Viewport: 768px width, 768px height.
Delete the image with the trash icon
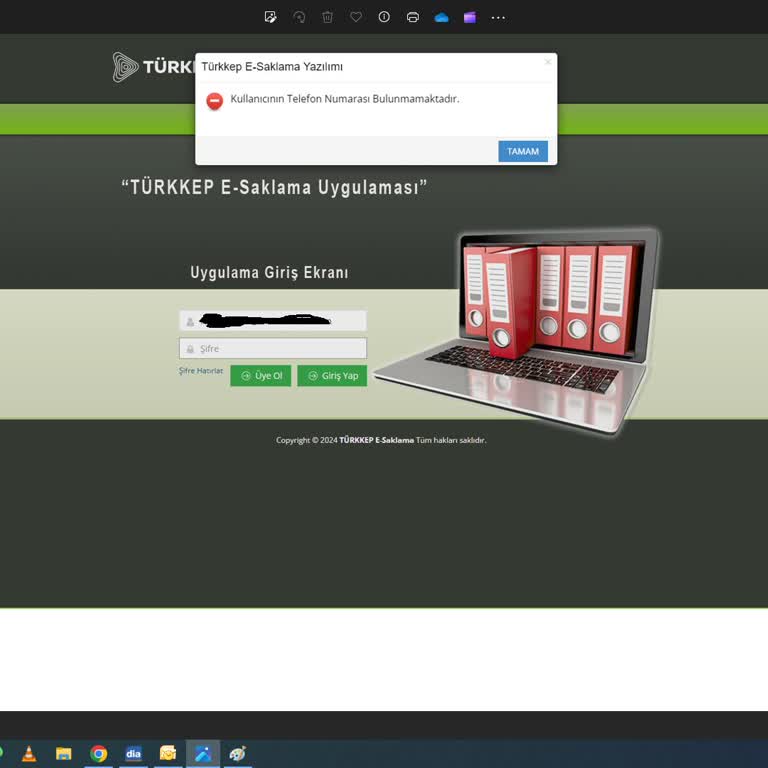(327, 17)
